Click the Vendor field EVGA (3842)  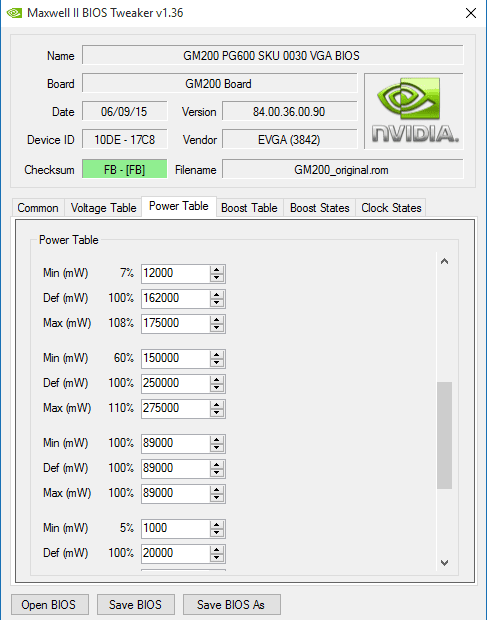[x=289, y=140]
